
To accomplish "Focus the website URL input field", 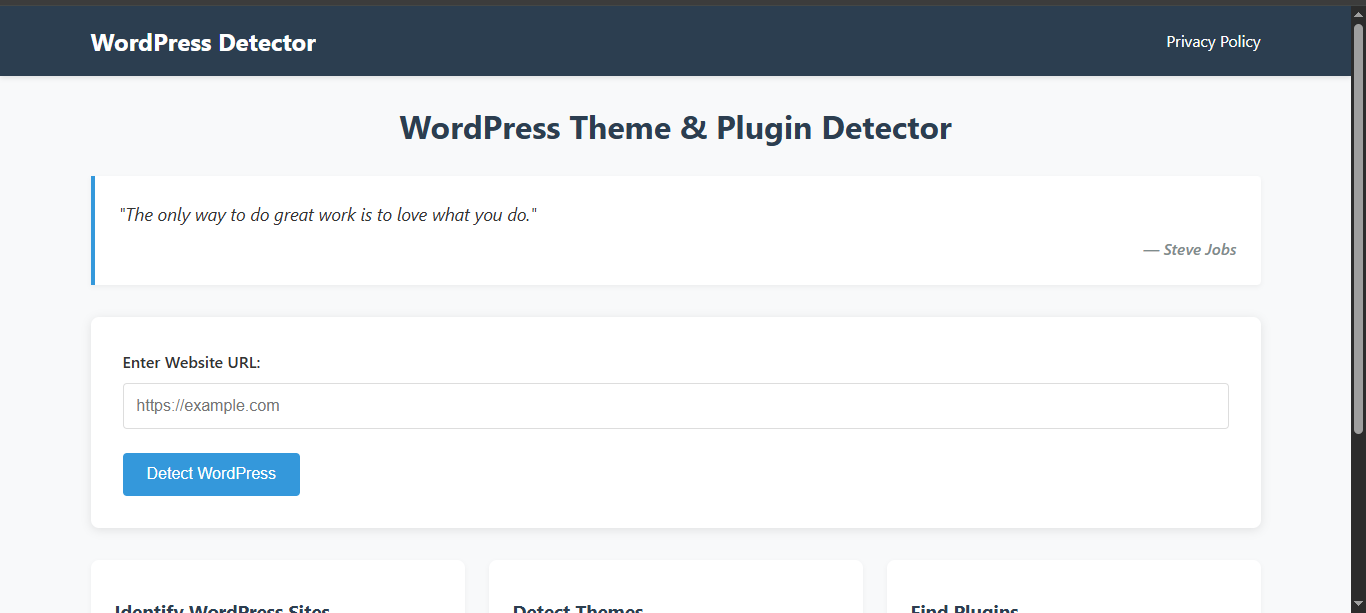I will (x=675, y=406).
